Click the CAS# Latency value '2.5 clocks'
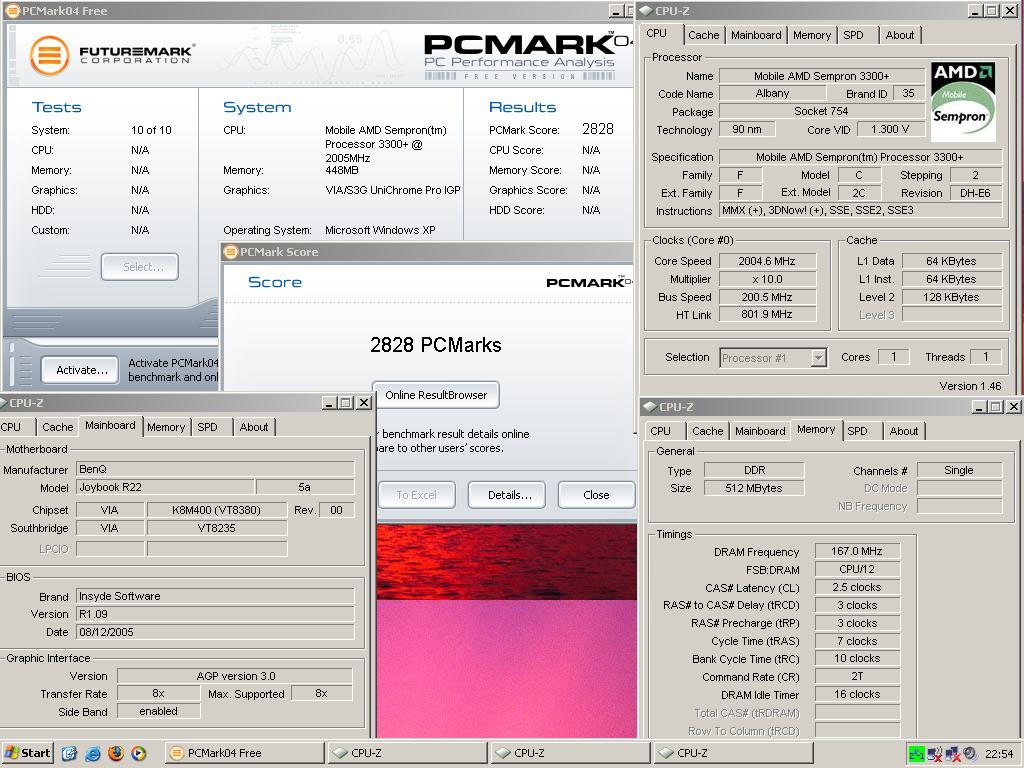This screenshot has height=768, width=1024. [x=857, y=587]
